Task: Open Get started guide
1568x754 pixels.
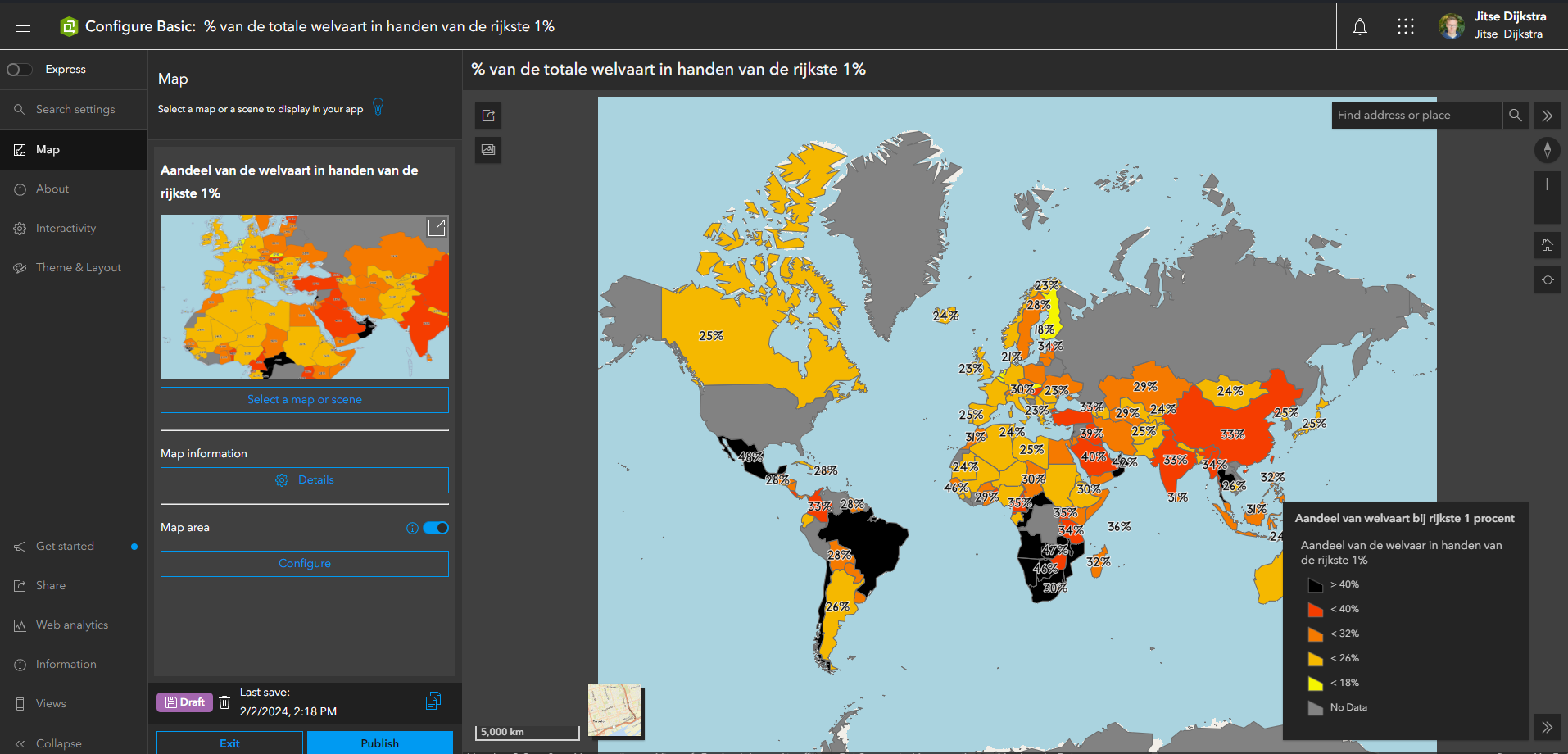Action: click(74, 546)
